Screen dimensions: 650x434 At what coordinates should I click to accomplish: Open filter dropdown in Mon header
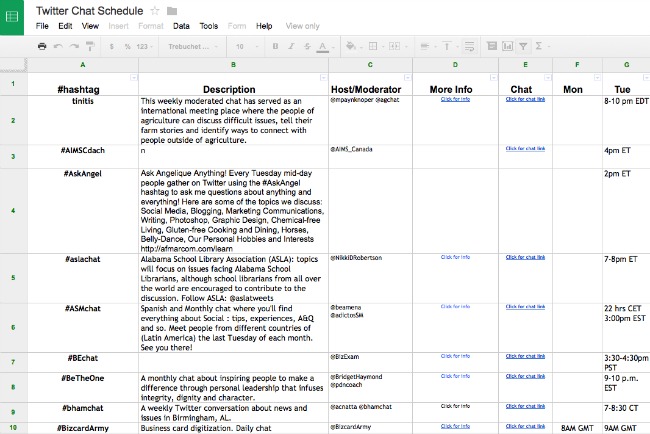(x=597, y=78)
